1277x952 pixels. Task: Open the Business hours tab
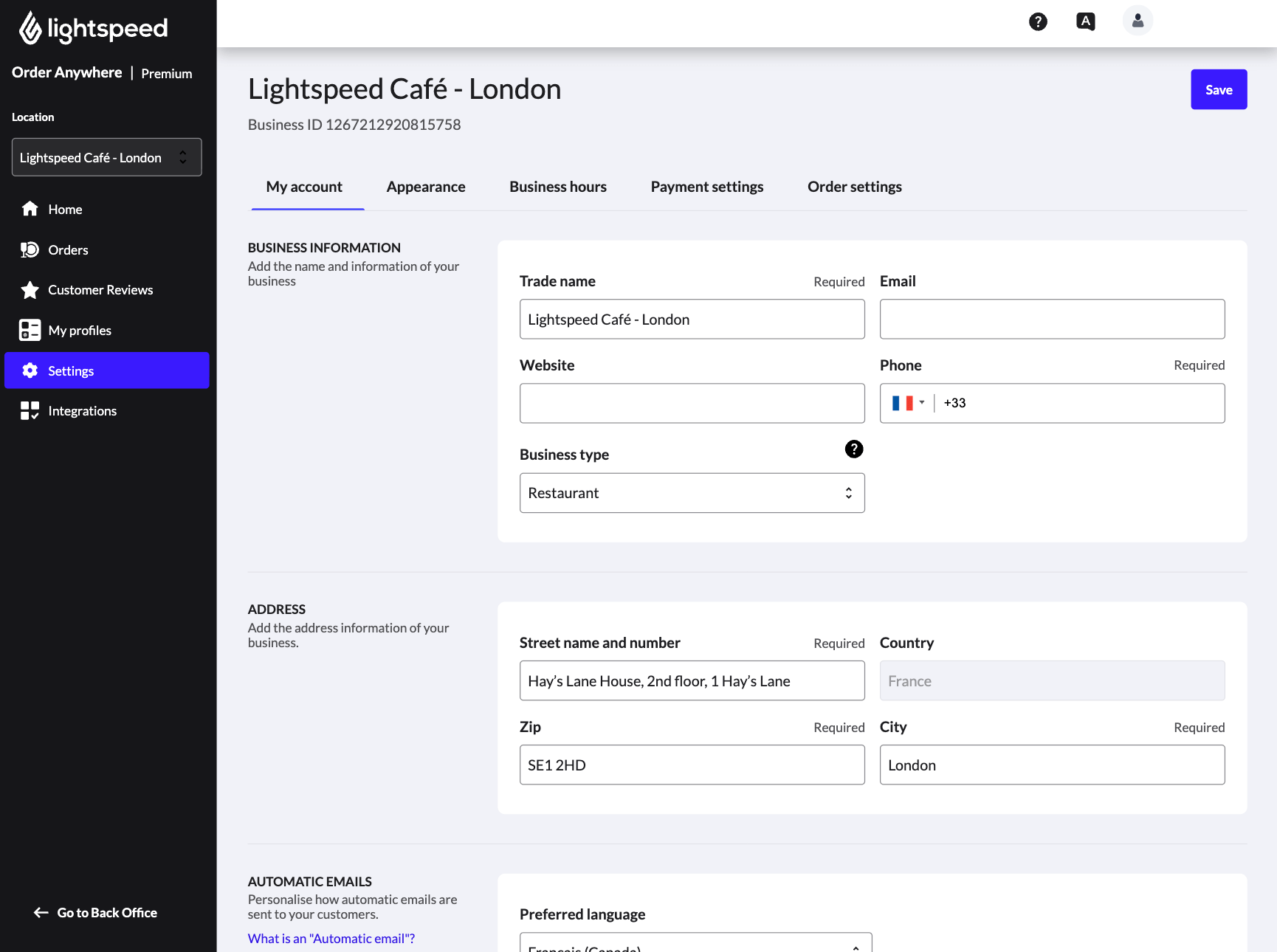click(x=558, y=187)
